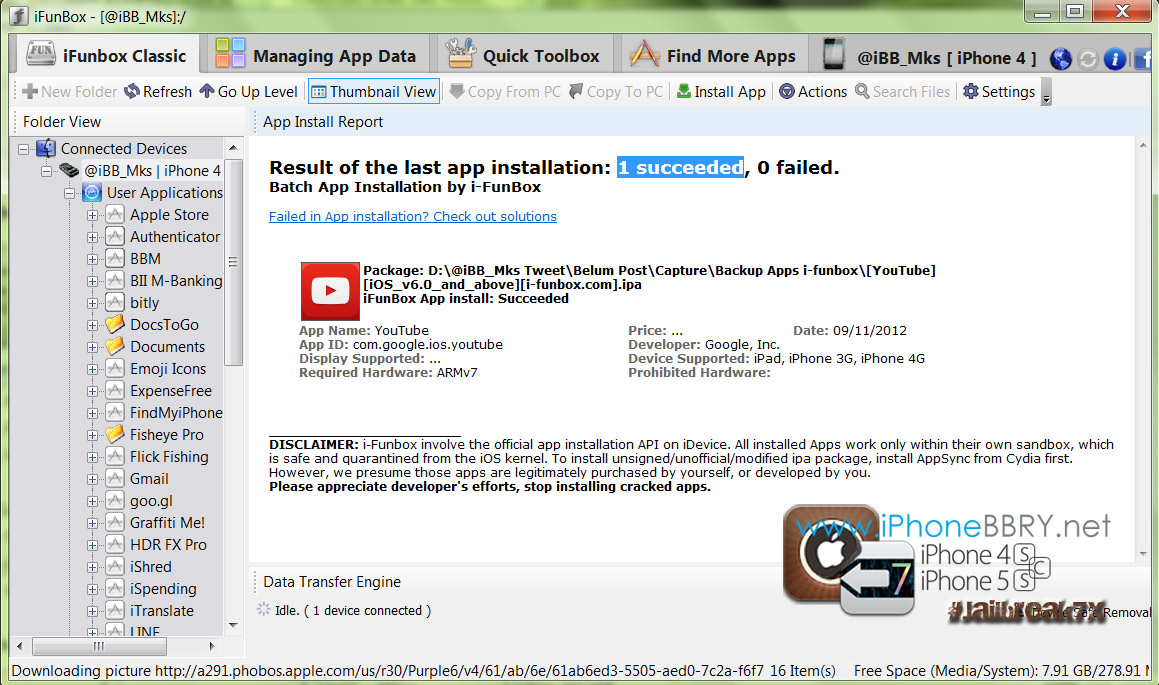
Task: Click folder tree scroll down arrow
Action: tap(234, 625)
